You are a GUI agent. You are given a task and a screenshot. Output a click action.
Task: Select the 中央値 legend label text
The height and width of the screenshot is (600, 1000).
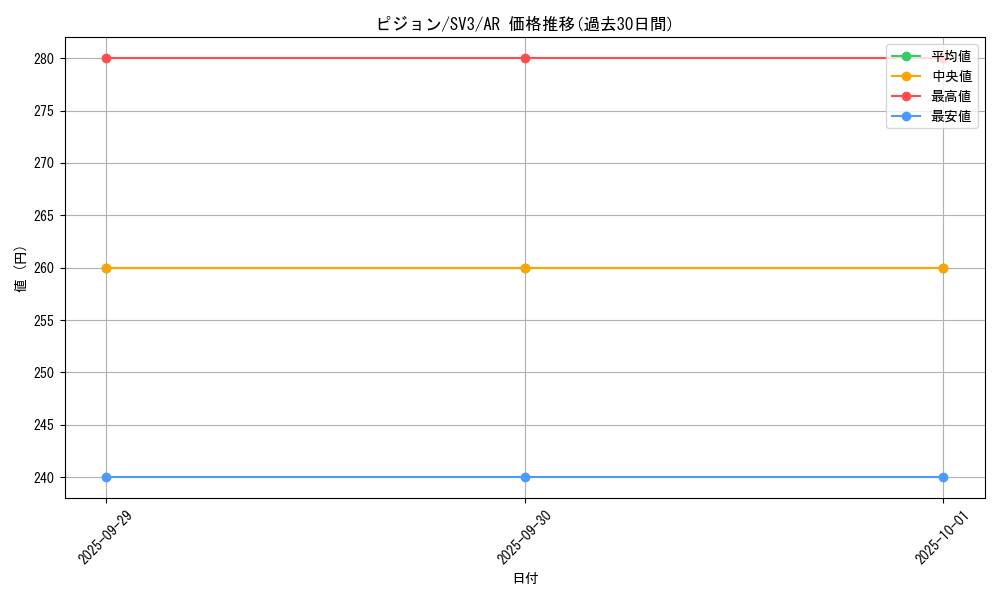(951, 76)
